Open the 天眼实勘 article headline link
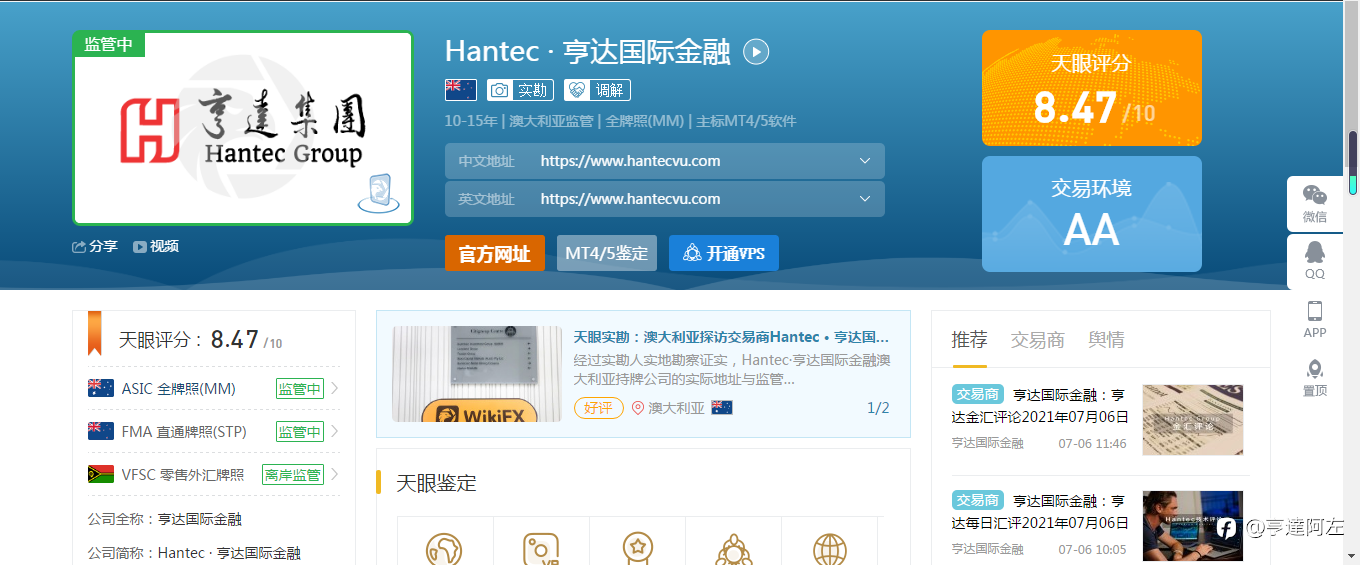The width and height of the screenshot is (1360, 565). click(731, 337)
